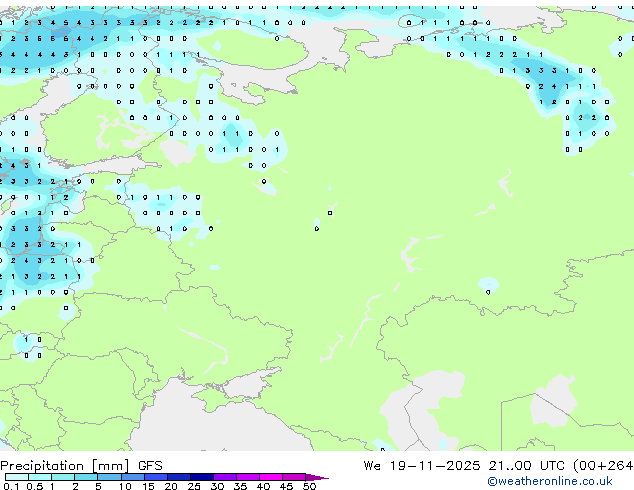Select the 30–35 mm purple swatch
The image size is (634, 490).
[x=225, y=477]
